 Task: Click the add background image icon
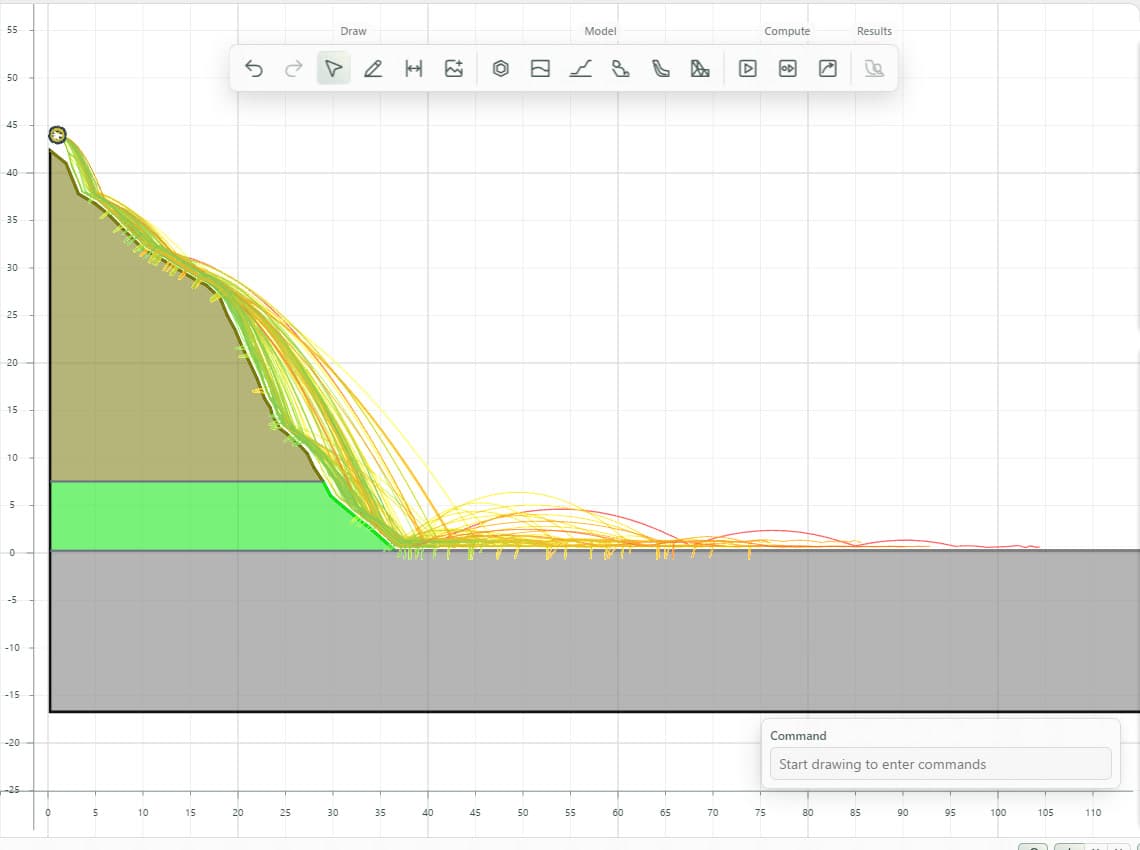pos(454,68)
